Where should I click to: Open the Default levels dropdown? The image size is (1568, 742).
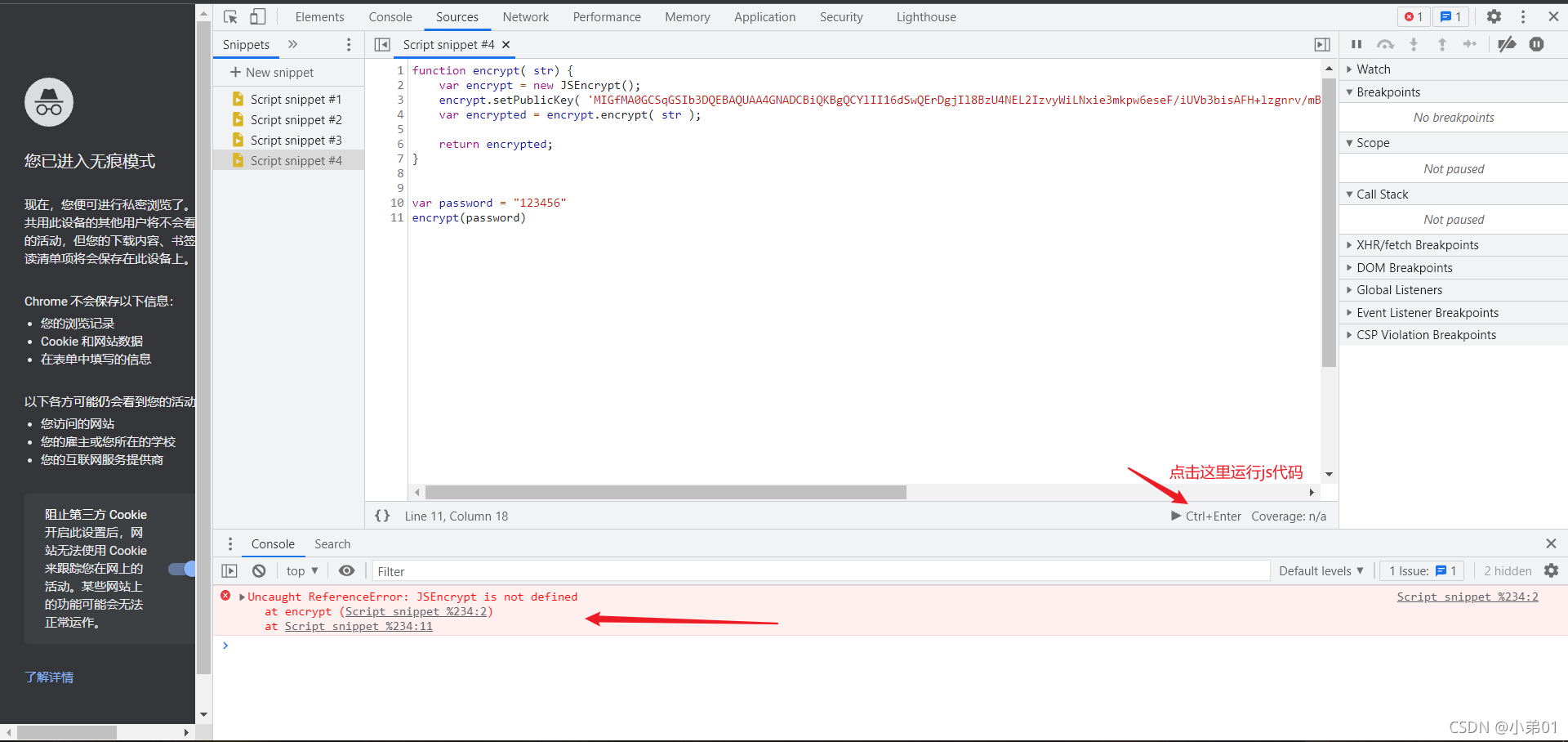(x=1320, y=570)
